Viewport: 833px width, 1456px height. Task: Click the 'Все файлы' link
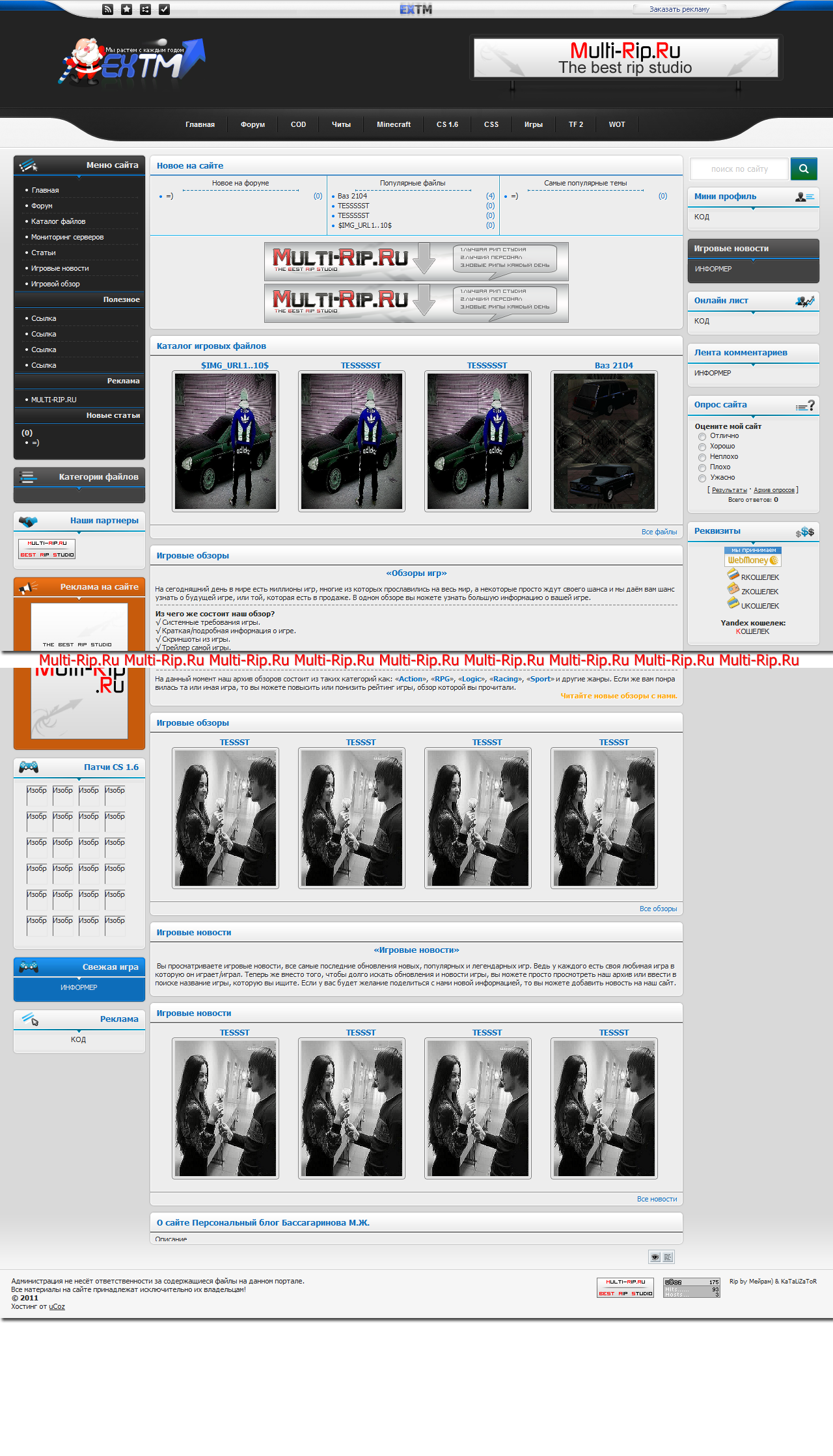659,532
